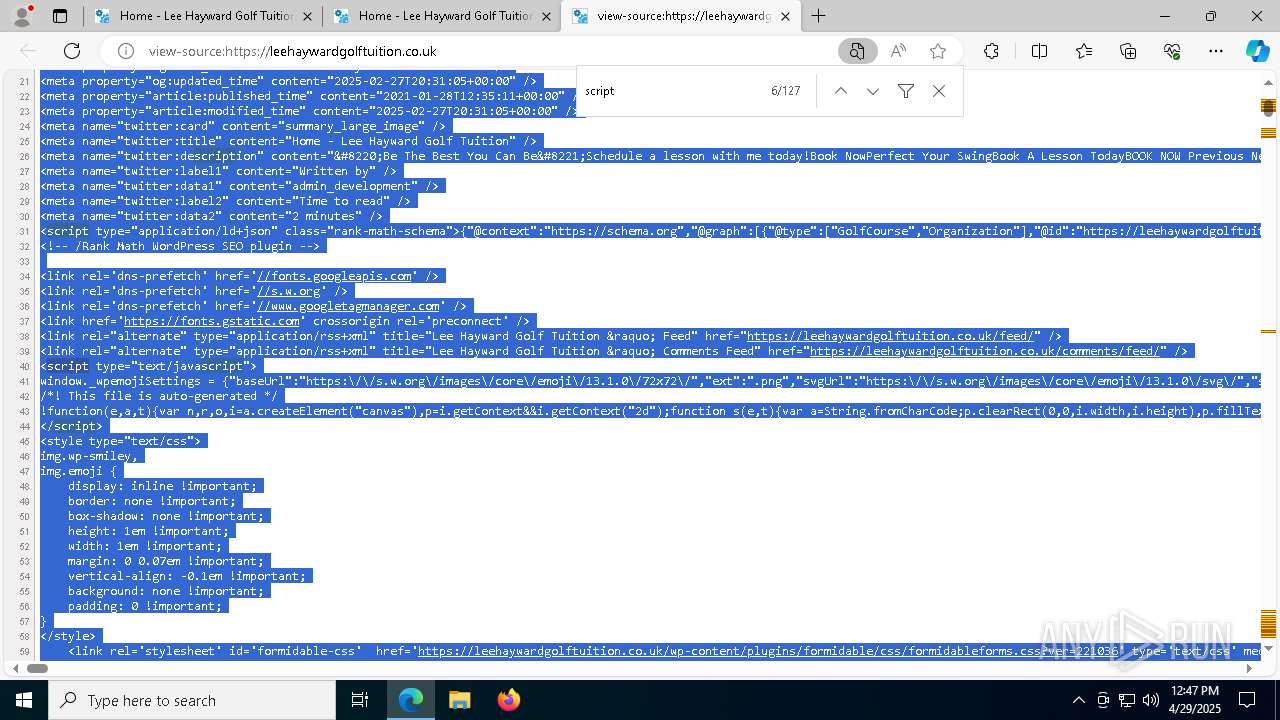Launch Firefox from the taskbar
Viewport: 1280px width, 720px height.
tap(508, 700)
